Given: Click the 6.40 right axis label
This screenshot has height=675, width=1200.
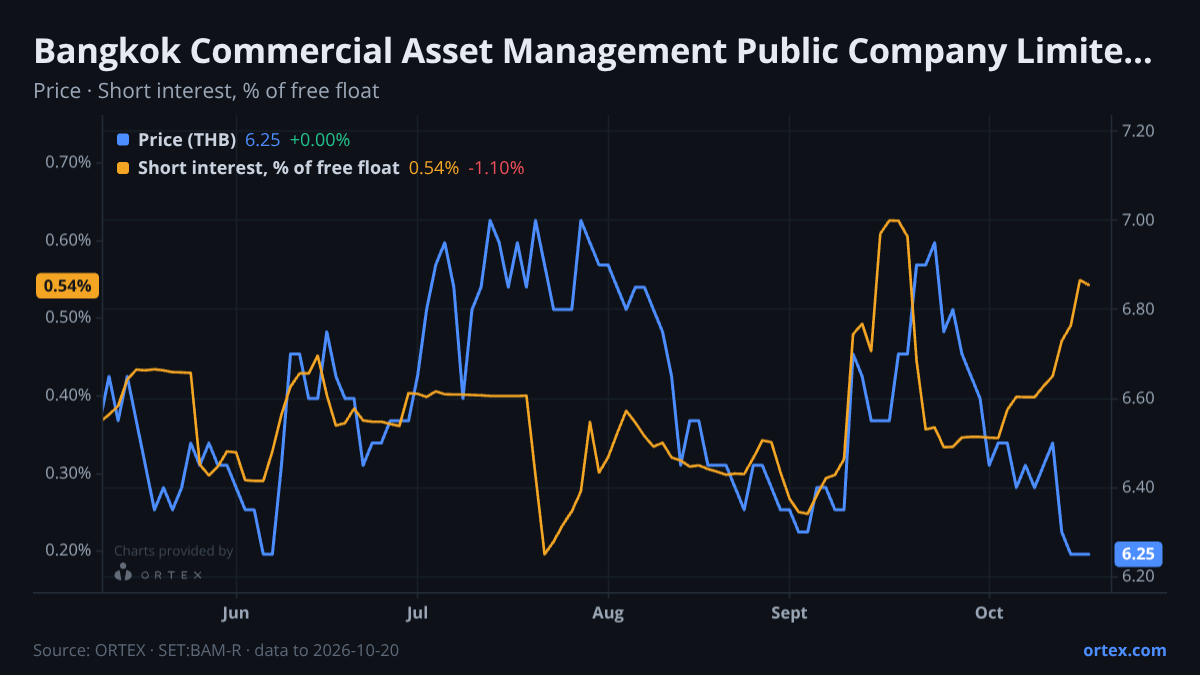Looking at the screenshot, I should point(1138,487).
